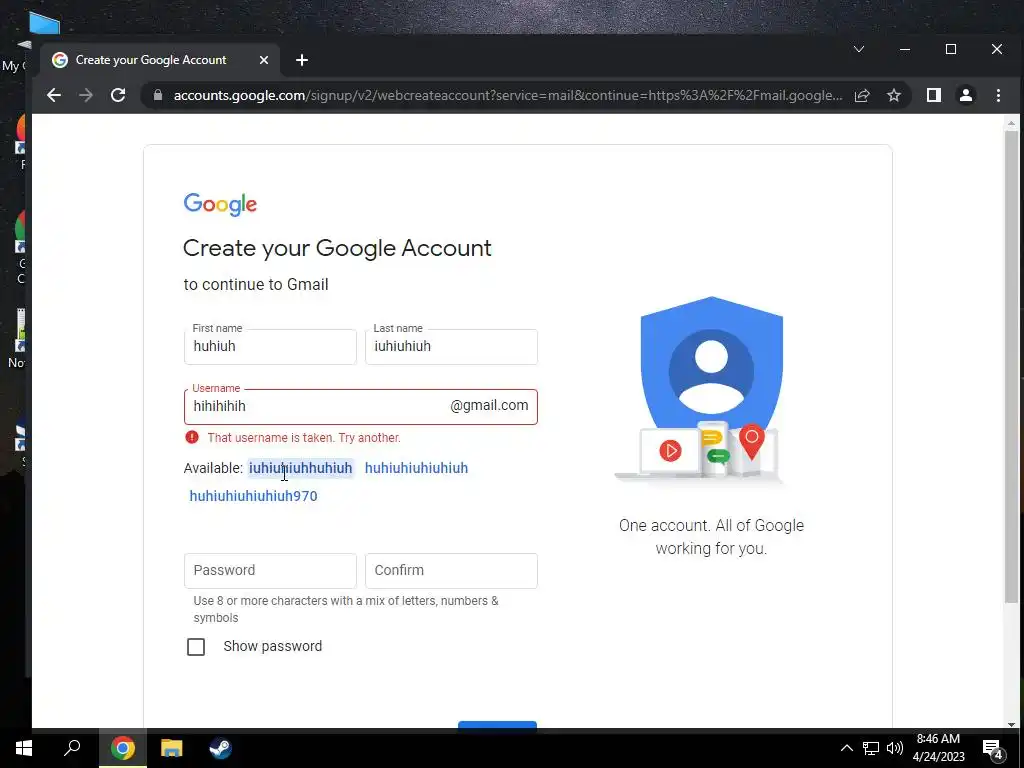Click the blue button at the form bottom
1024x768 pixels.
[x=498, y=725]
